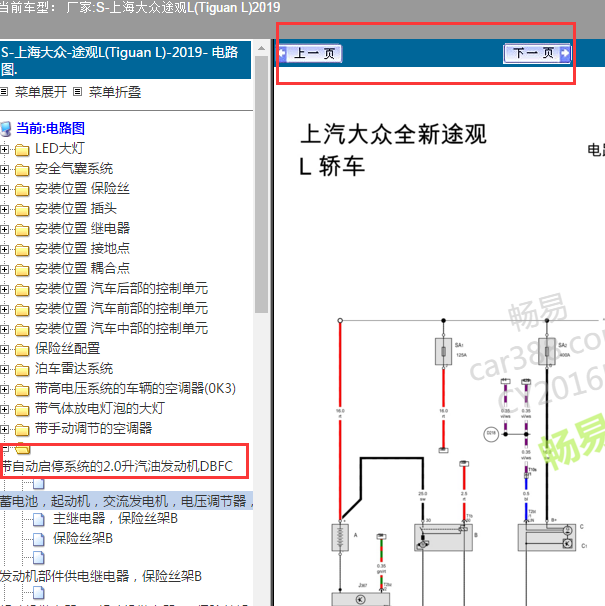
Task: Open 蓄电池，起动机，交流发电机 page
Action: pyautogui.click(x=127, y=501)
